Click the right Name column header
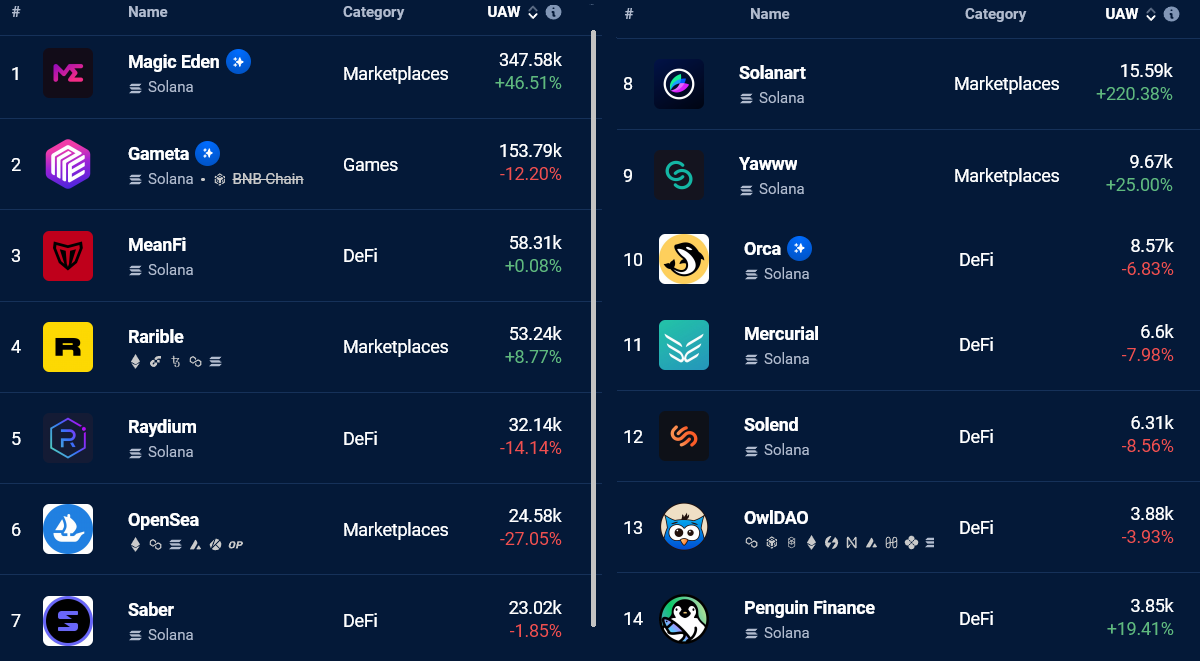The height and width of the screenshot is (661, 1200). [x=769, y=14]
